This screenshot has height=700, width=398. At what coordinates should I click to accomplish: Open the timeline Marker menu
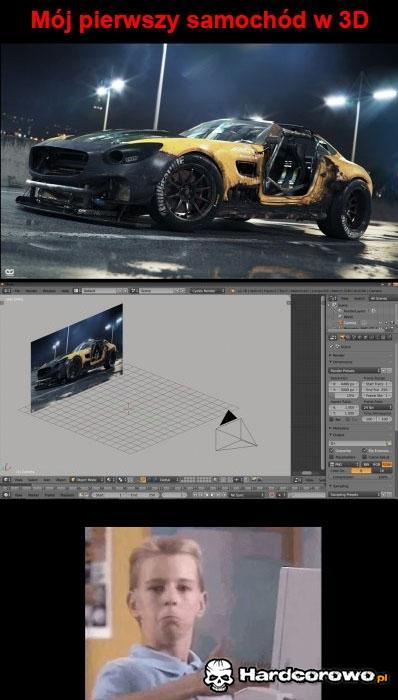[33, 495]
